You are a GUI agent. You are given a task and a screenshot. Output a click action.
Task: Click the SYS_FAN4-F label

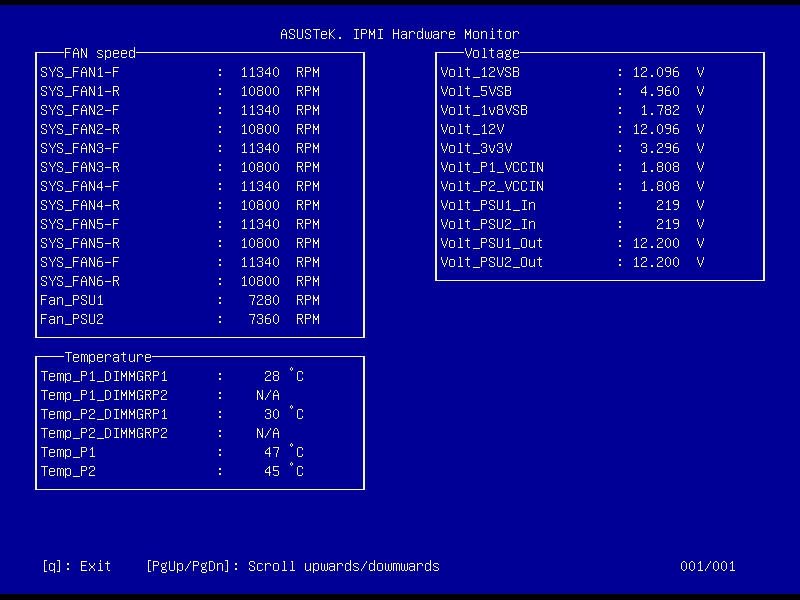80,186
